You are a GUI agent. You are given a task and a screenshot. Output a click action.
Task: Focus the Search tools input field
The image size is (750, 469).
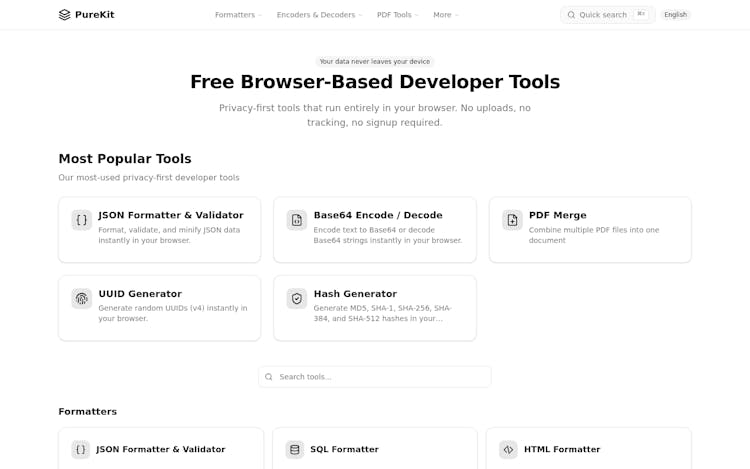pyautogui.click(x=380, y=377)
